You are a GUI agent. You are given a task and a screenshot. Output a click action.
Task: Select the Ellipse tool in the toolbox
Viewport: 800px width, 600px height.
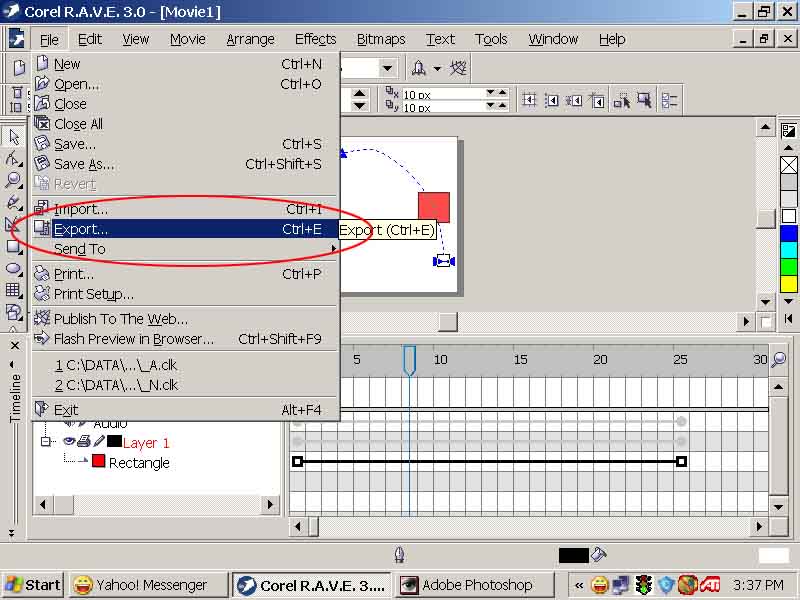point(14,269)
